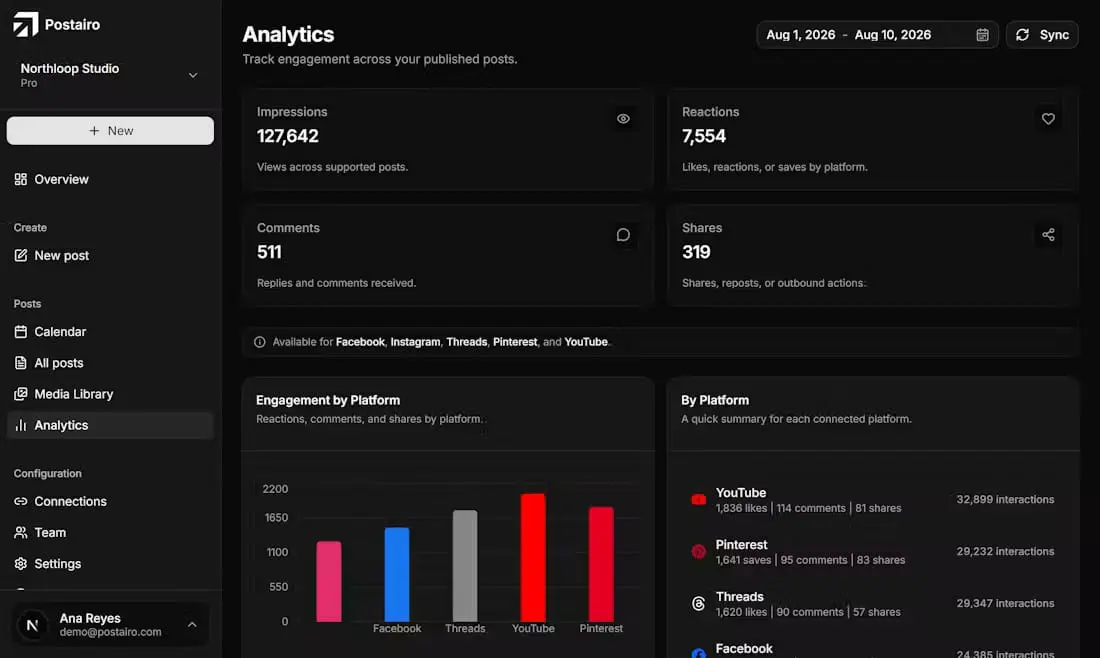
Task: Click demo@postairo.com email text
Action: tap(110, 632)
